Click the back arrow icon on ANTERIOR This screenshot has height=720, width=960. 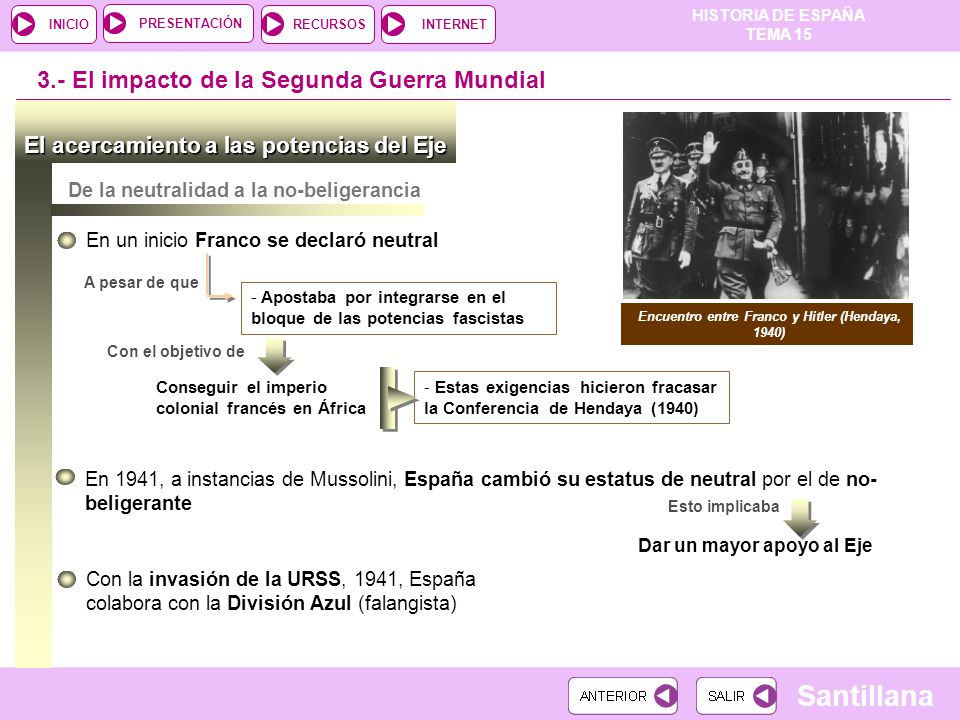click(x=665, y=696)
